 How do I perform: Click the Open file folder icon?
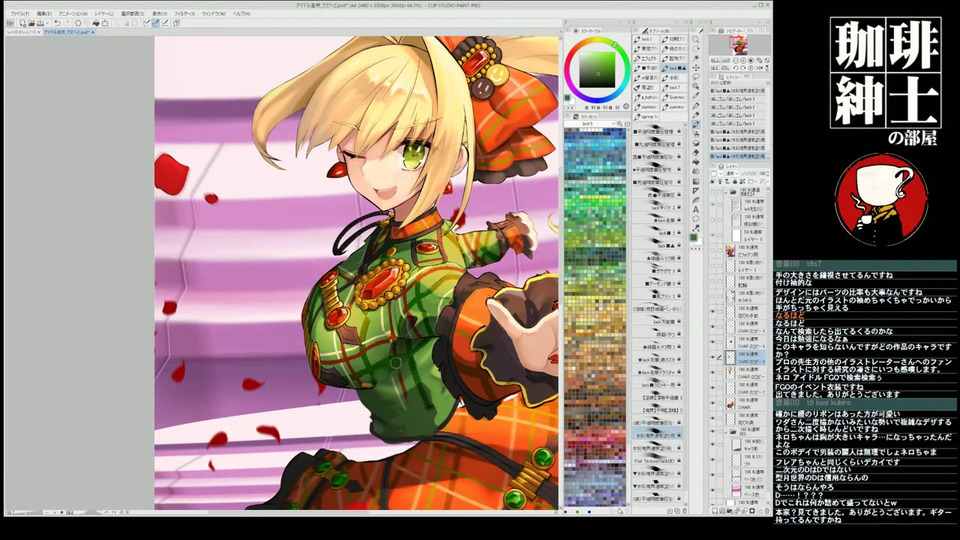point(31,23)
